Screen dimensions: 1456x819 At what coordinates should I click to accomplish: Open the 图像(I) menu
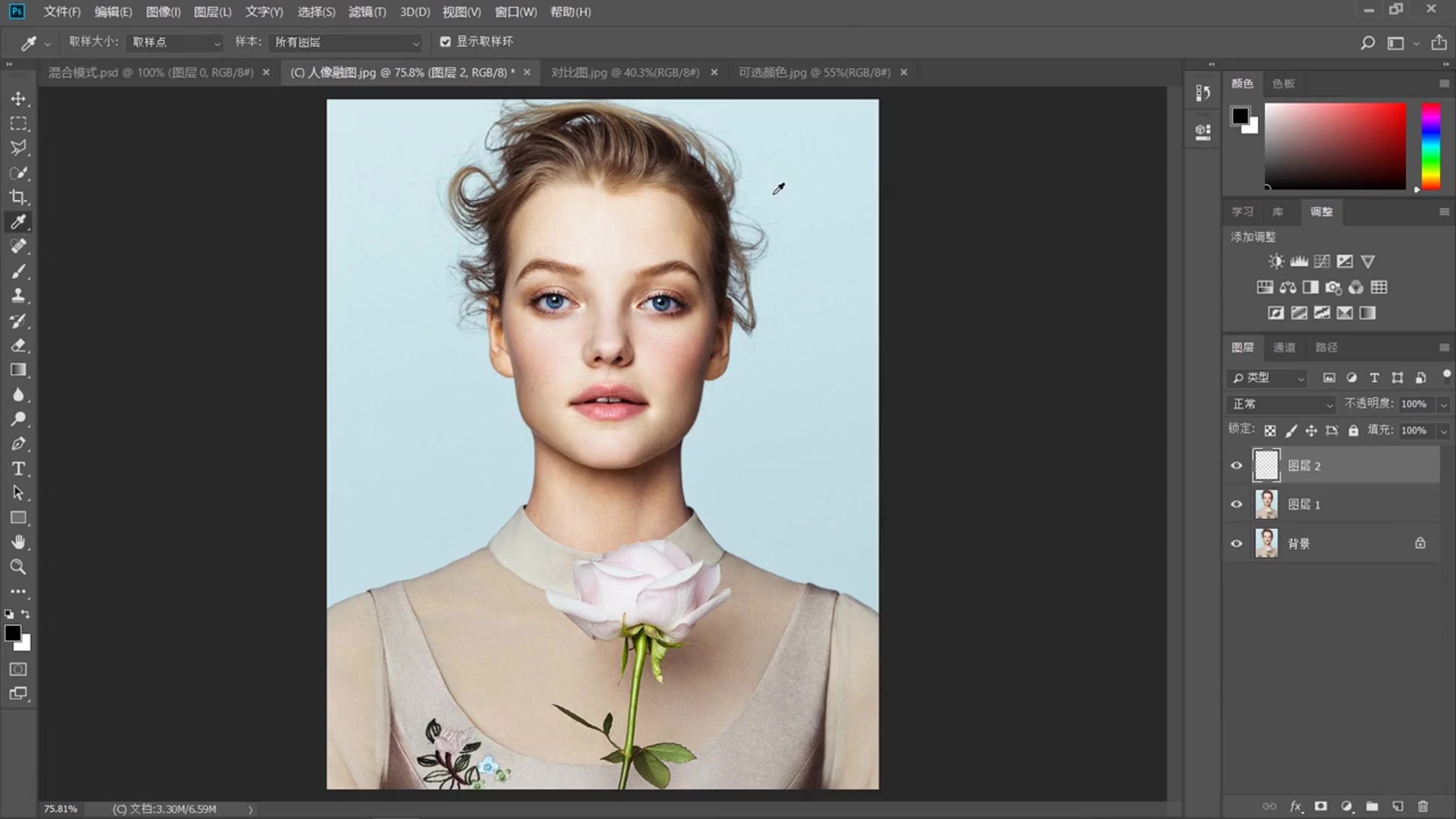tap(163, 12)
